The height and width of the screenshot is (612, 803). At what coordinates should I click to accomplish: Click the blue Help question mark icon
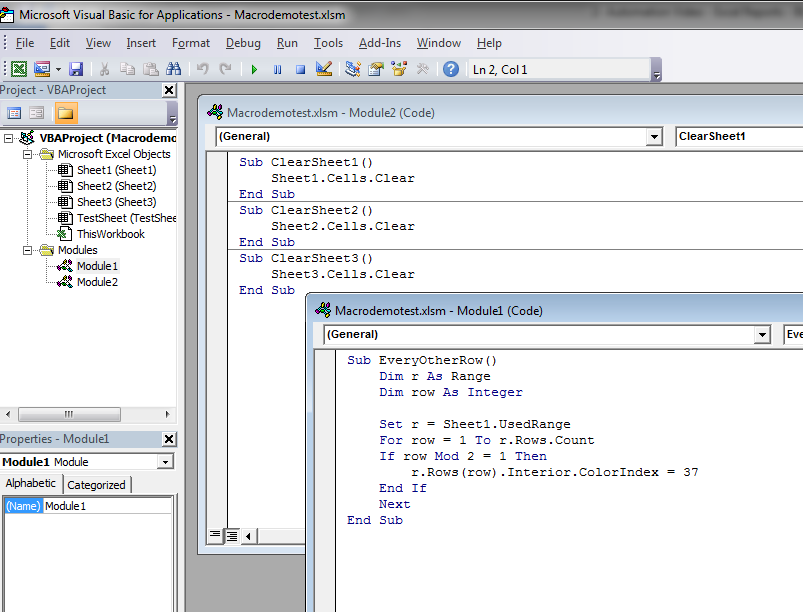pos(451,69)
